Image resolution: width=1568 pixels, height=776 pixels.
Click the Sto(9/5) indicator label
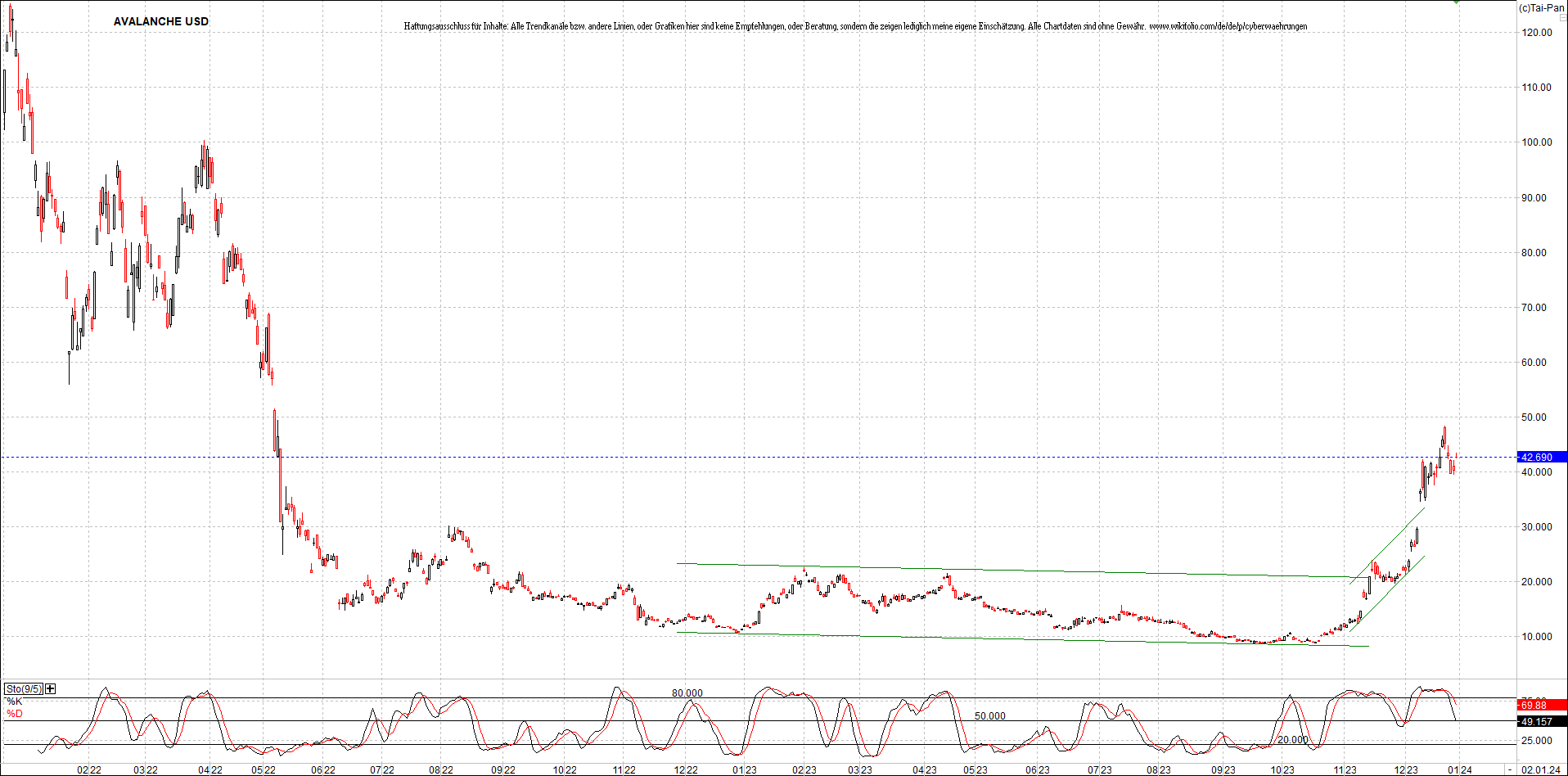pyautogui.click(x=24, y=689)
